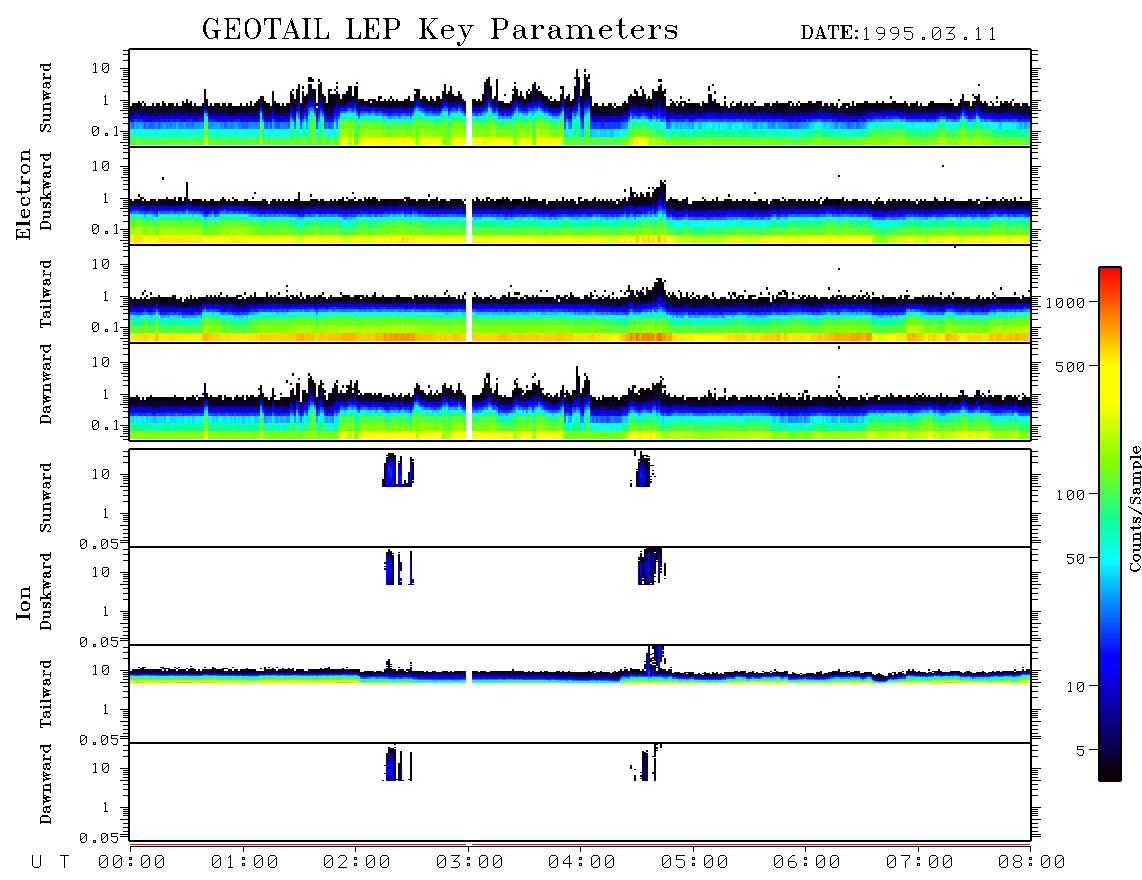Click the Ion Tailward spectrogram panel
Viewport: 1142px width, 880px height.
pos(580,694)
